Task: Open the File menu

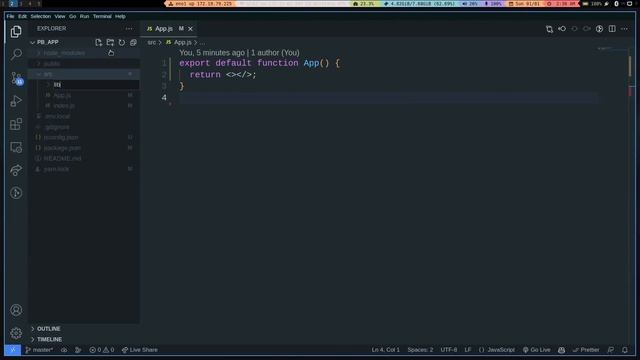Action: point(10,16)
